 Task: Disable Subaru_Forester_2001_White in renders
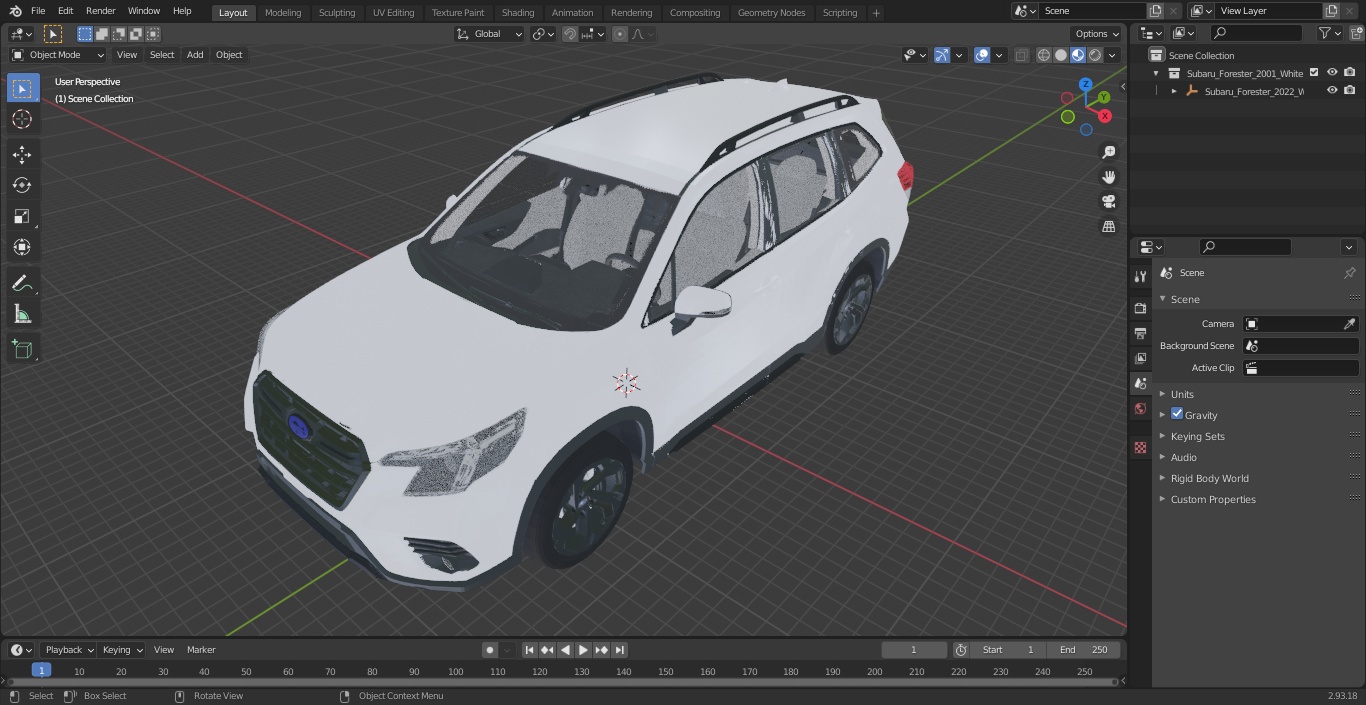pyautogui.click(x=1349, y=72)
